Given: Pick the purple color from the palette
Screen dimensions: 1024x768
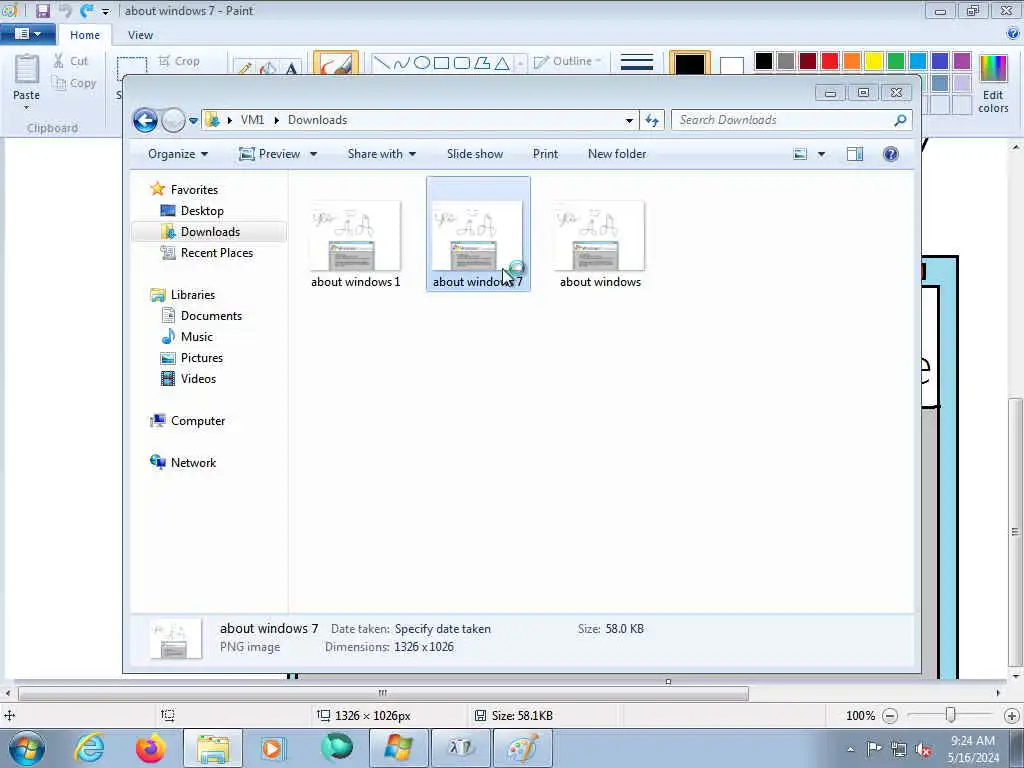Looking at the screenshot, I should coord(962,61).
